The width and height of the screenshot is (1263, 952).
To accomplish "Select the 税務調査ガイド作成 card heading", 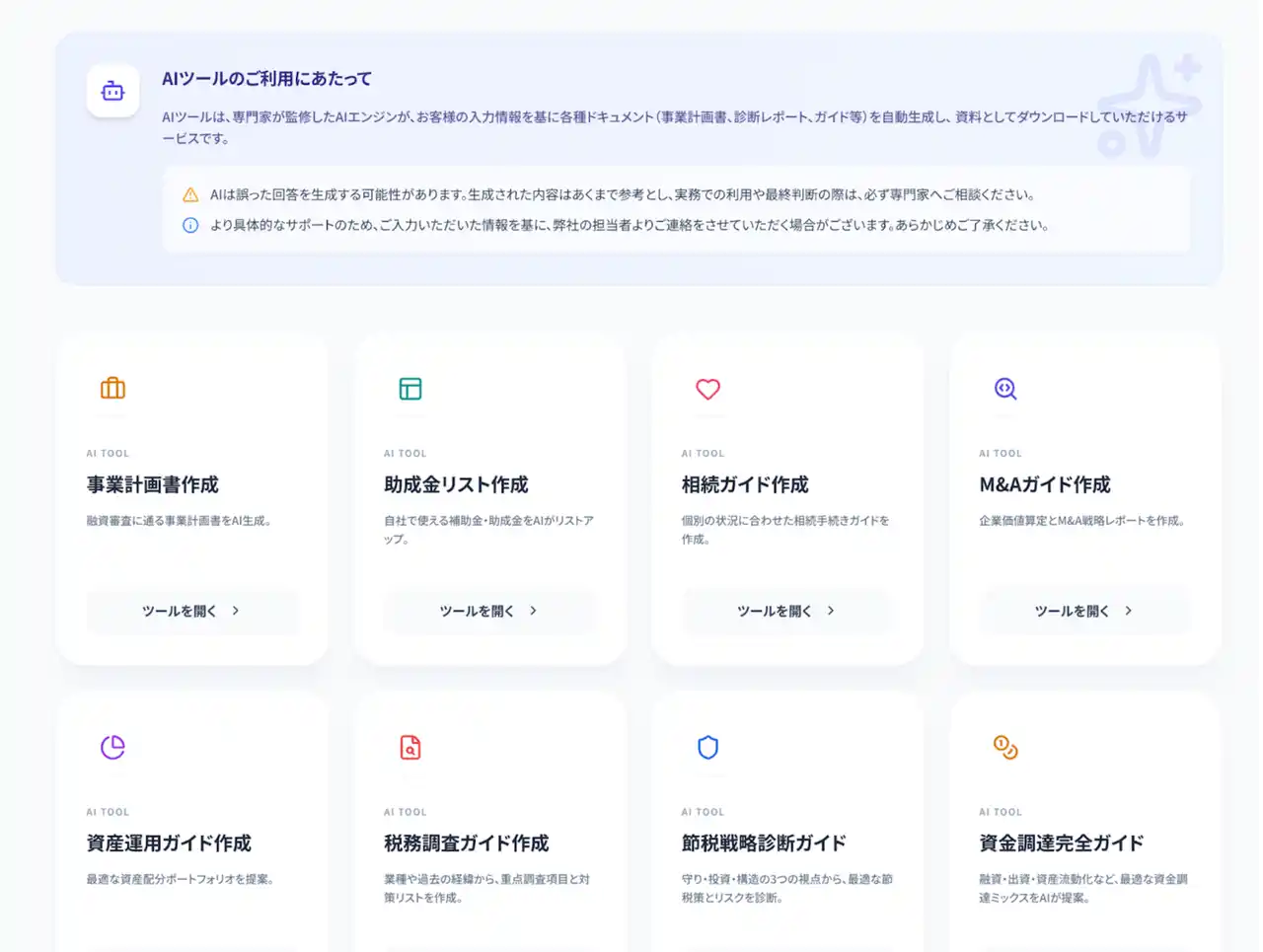I will point(466,843).
